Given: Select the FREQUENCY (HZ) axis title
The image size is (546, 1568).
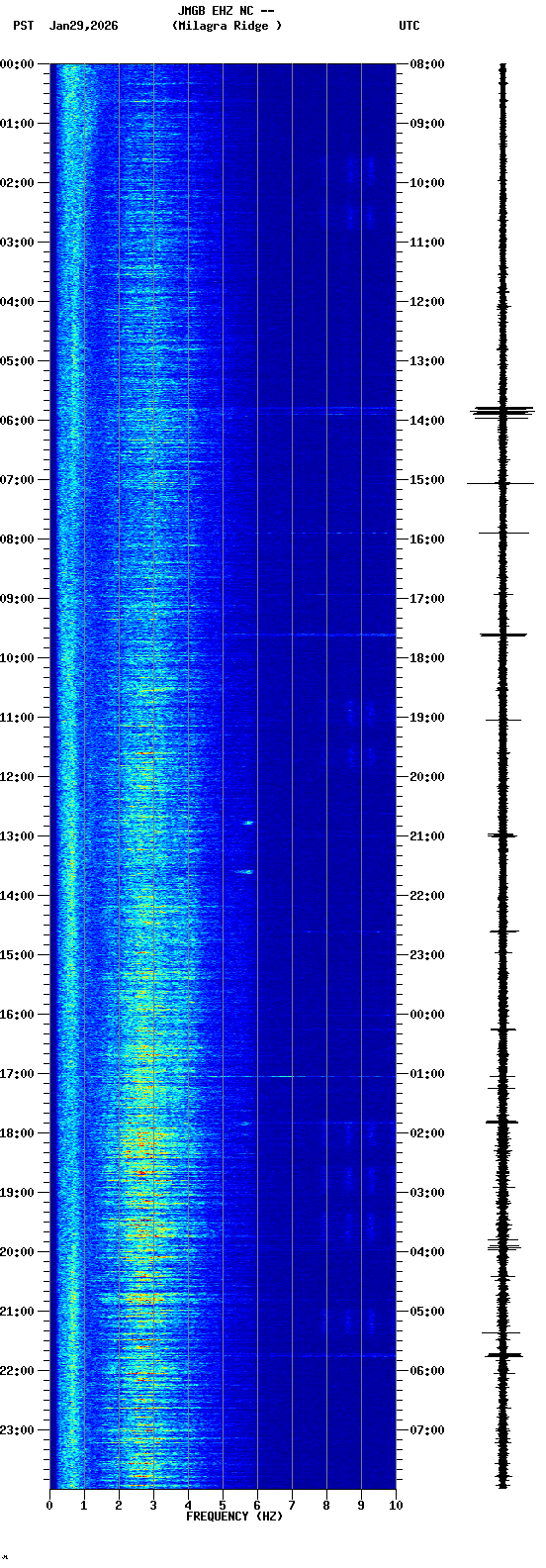Looking at the screenshot, I should point(234,1517).
